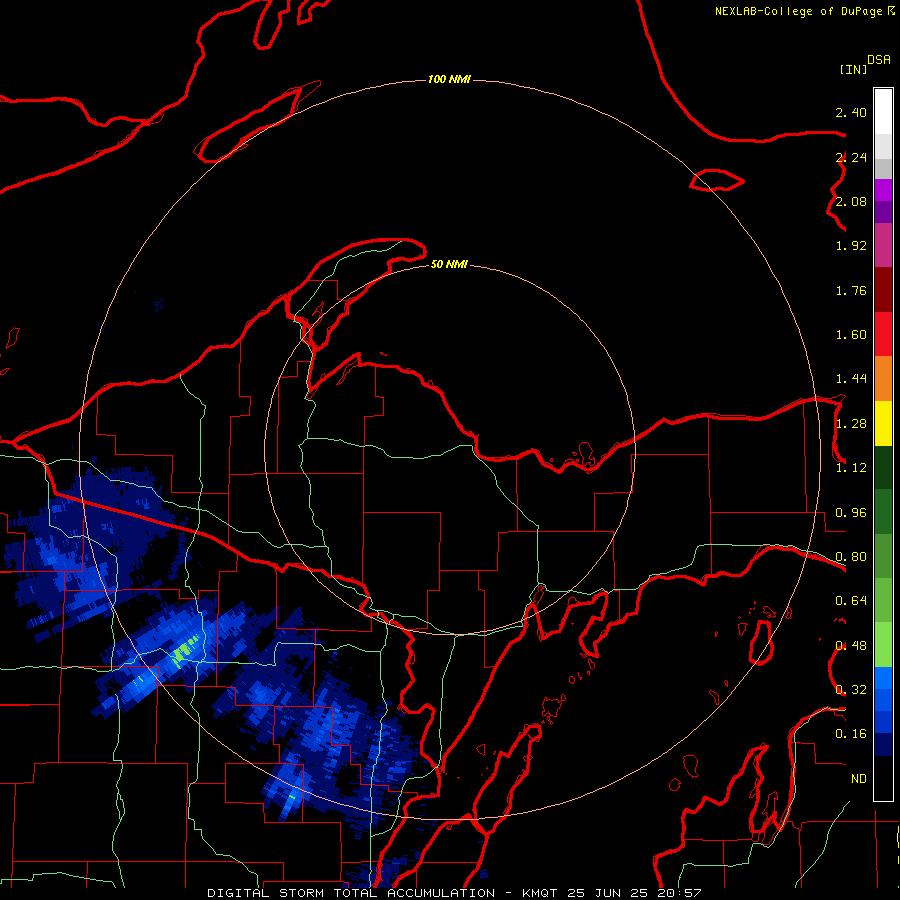
Task: Click the 0.32 legend value
Action: (x=851, y=689)
